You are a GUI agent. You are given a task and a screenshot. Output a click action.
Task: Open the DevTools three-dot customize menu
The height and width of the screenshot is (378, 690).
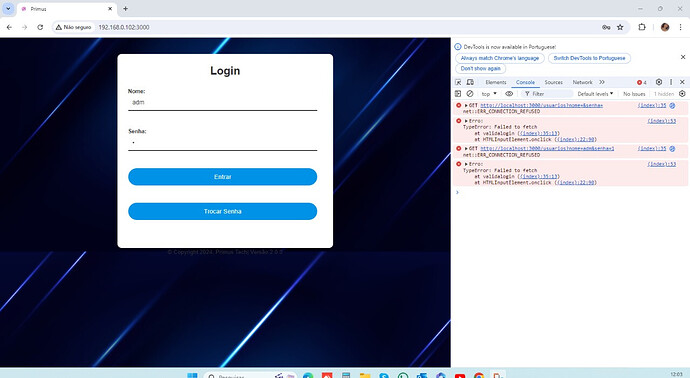671,82
